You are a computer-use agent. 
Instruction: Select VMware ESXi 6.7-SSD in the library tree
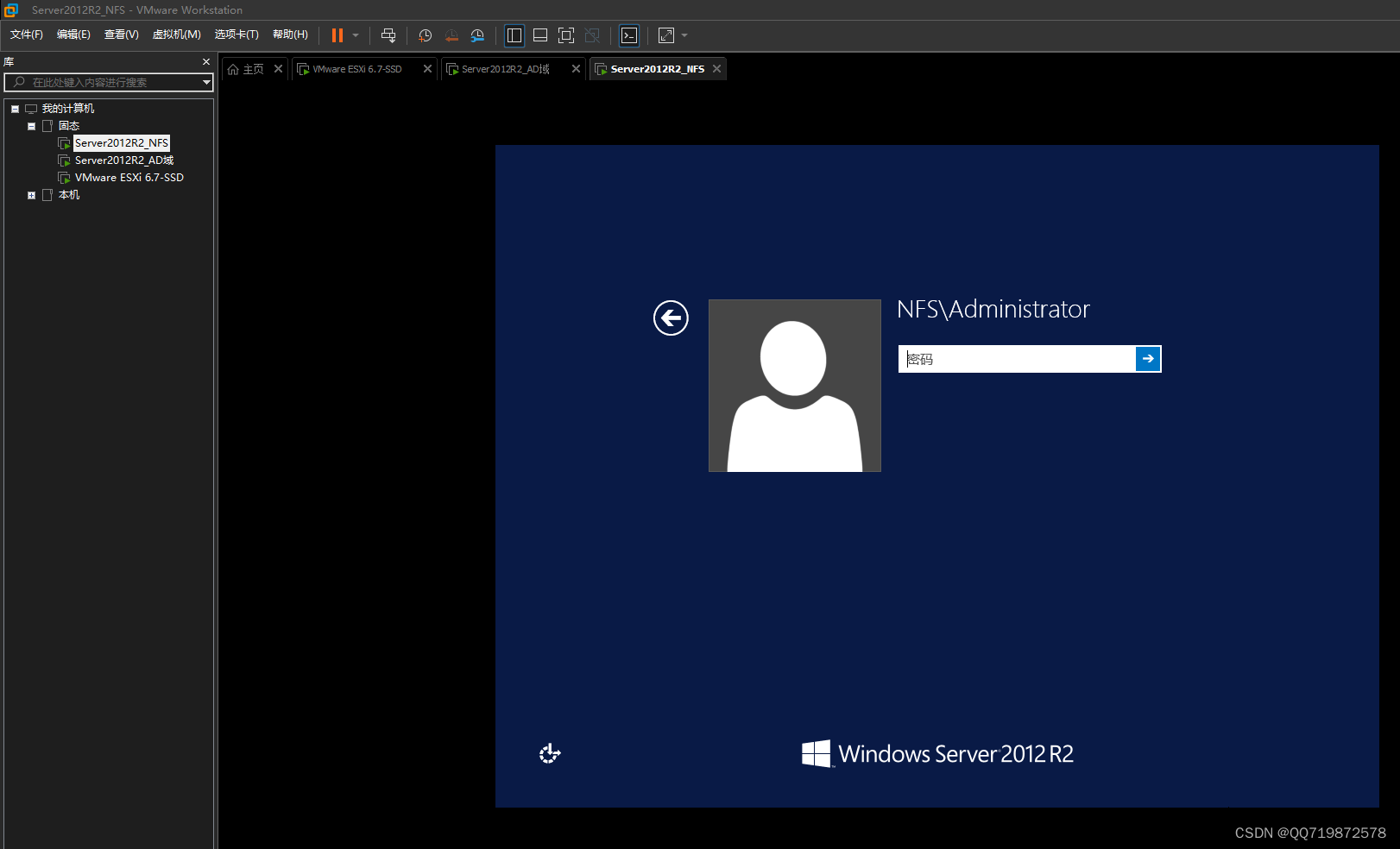pyautogui.click(x=129, y=178)
